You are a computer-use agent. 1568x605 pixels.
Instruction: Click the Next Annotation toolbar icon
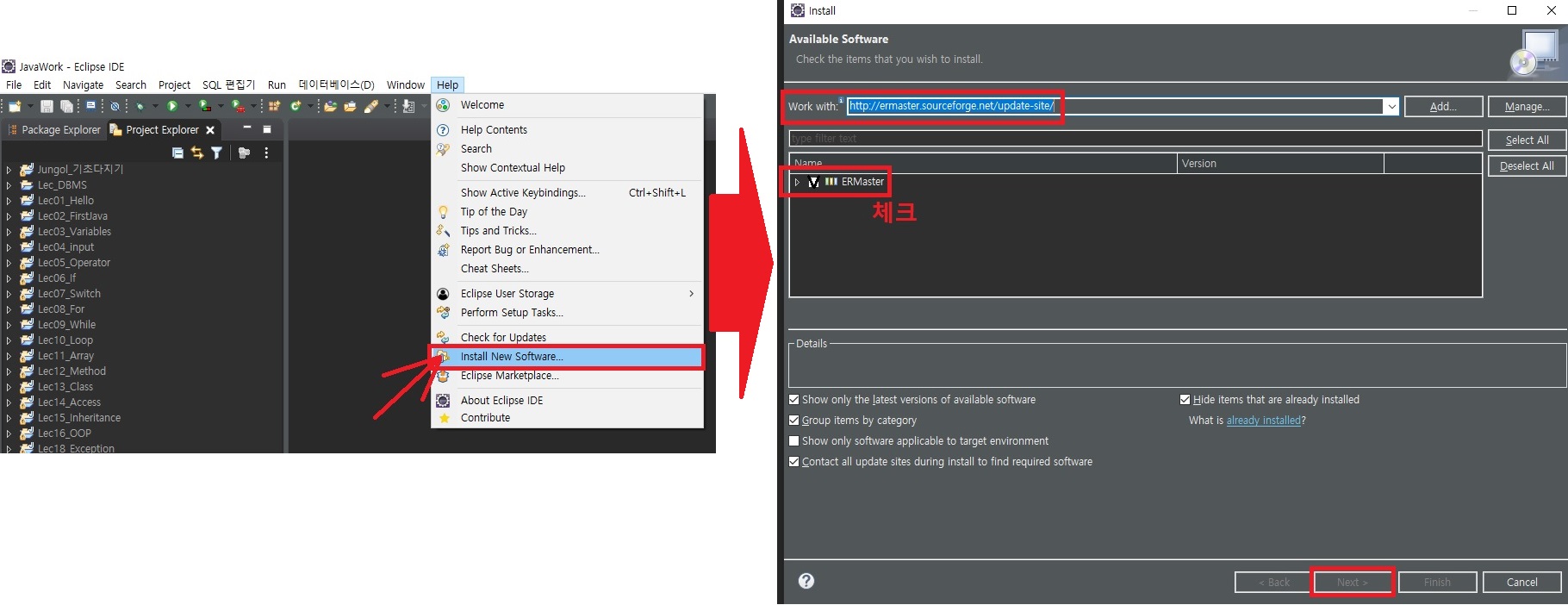(x=408, y=106)
